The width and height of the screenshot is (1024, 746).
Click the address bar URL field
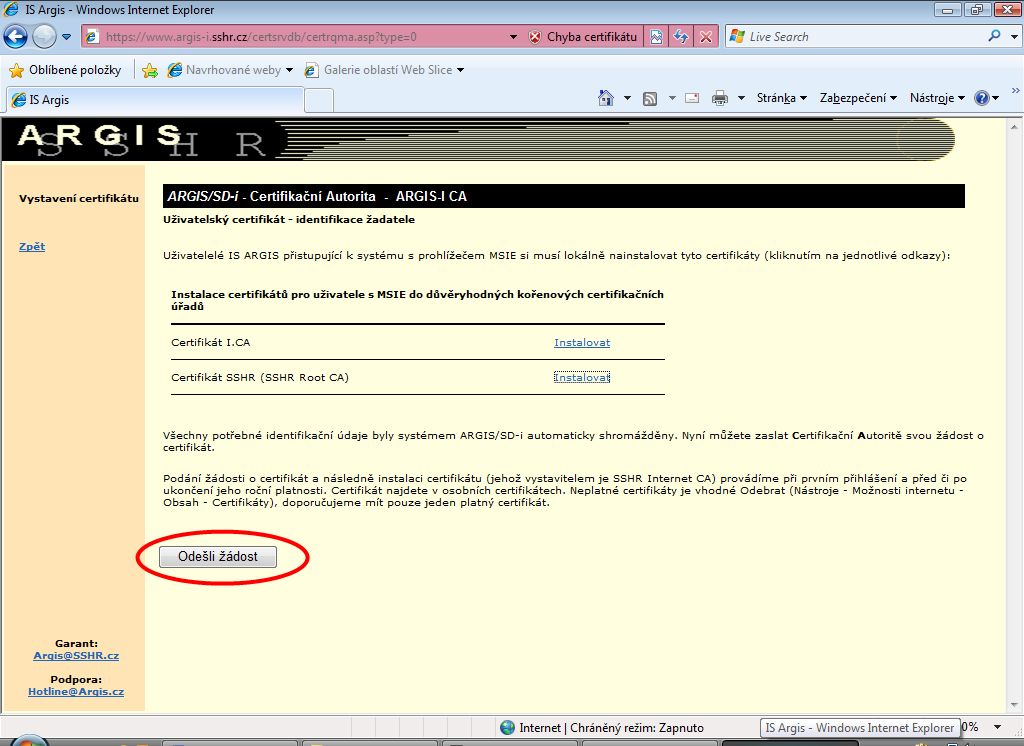click(298, 37)
